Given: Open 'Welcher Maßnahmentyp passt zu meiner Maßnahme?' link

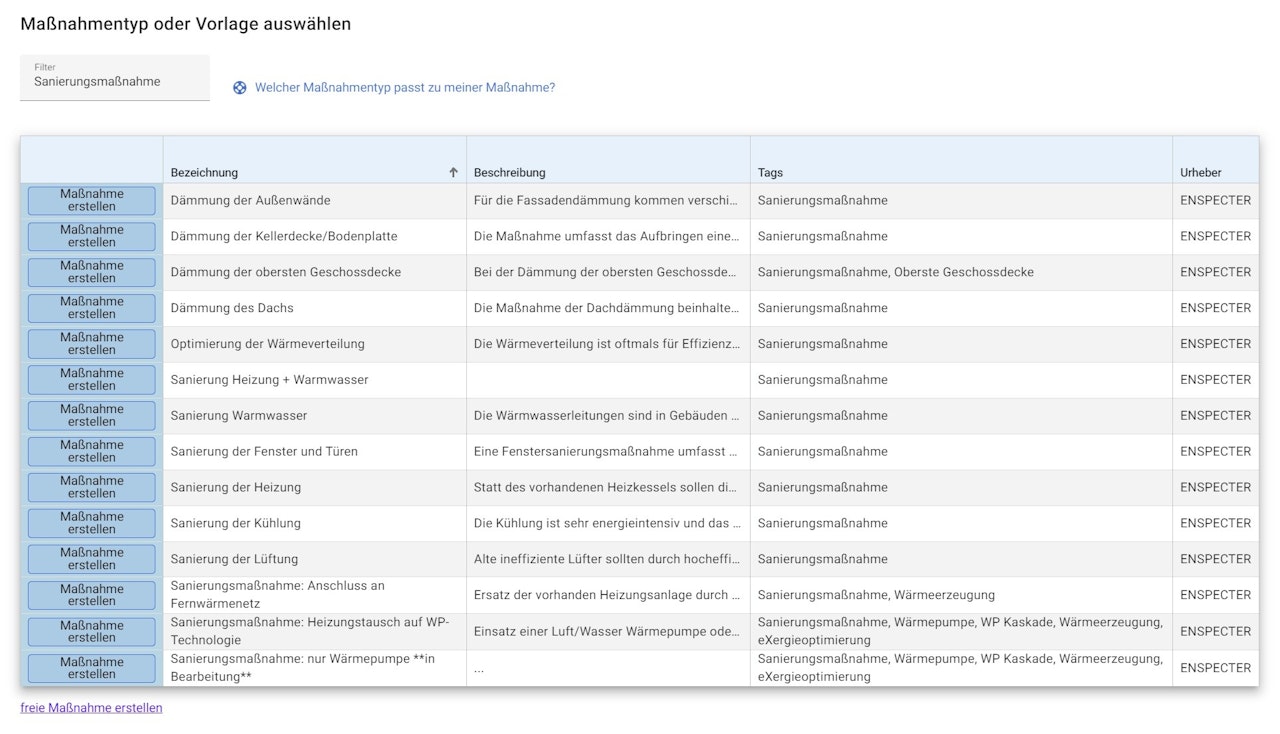Looking at the screenshot, I should point(404,88).
